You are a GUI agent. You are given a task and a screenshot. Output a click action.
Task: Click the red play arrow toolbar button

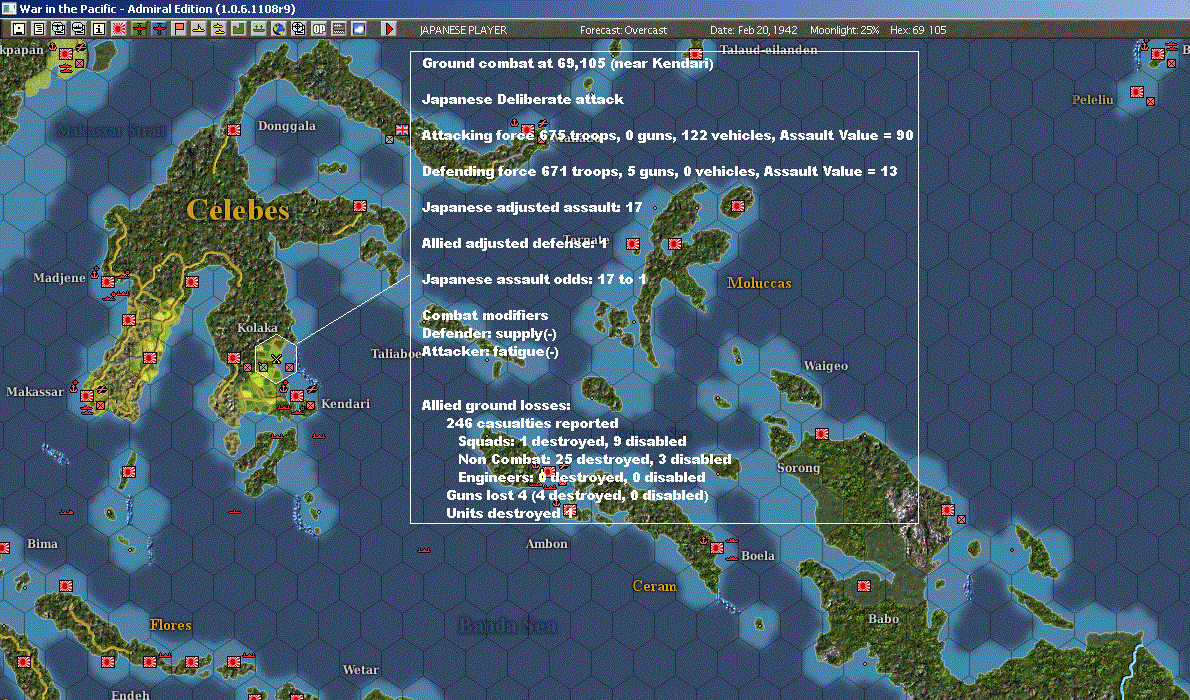coord(389,29)
